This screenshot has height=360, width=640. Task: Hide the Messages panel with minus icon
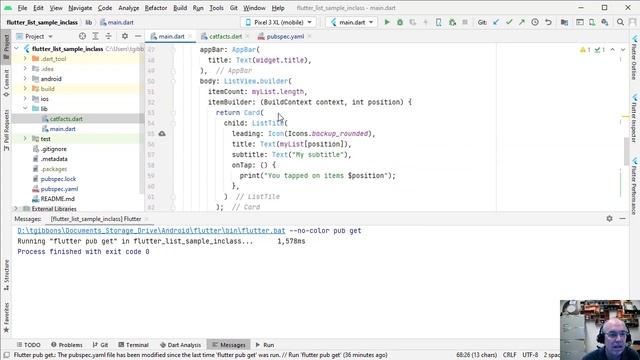point(622,219)
